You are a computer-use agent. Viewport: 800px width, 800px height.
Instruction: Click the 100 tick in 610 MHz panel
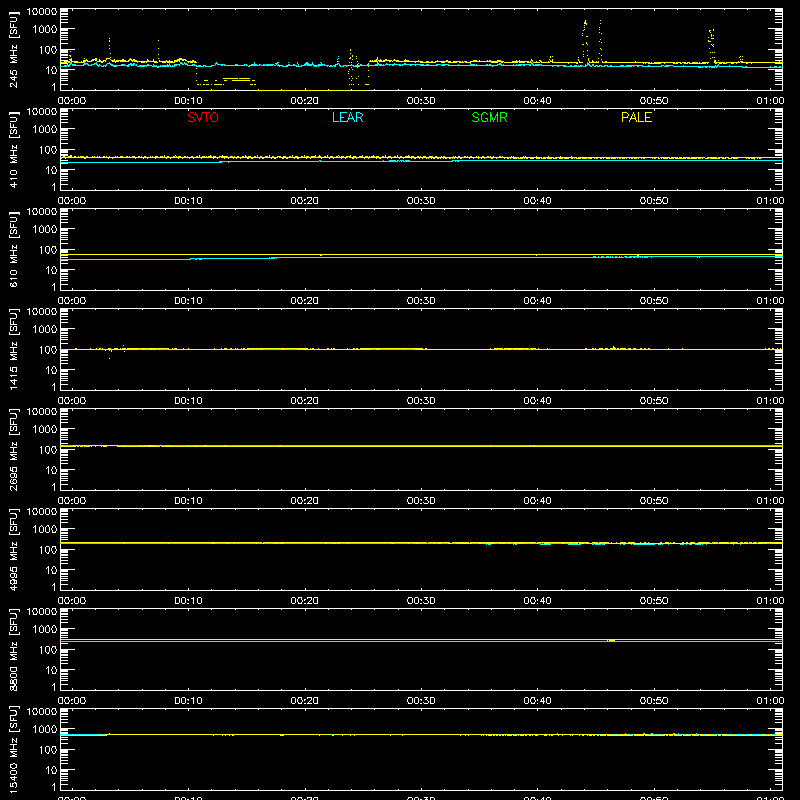coord(48,250)
